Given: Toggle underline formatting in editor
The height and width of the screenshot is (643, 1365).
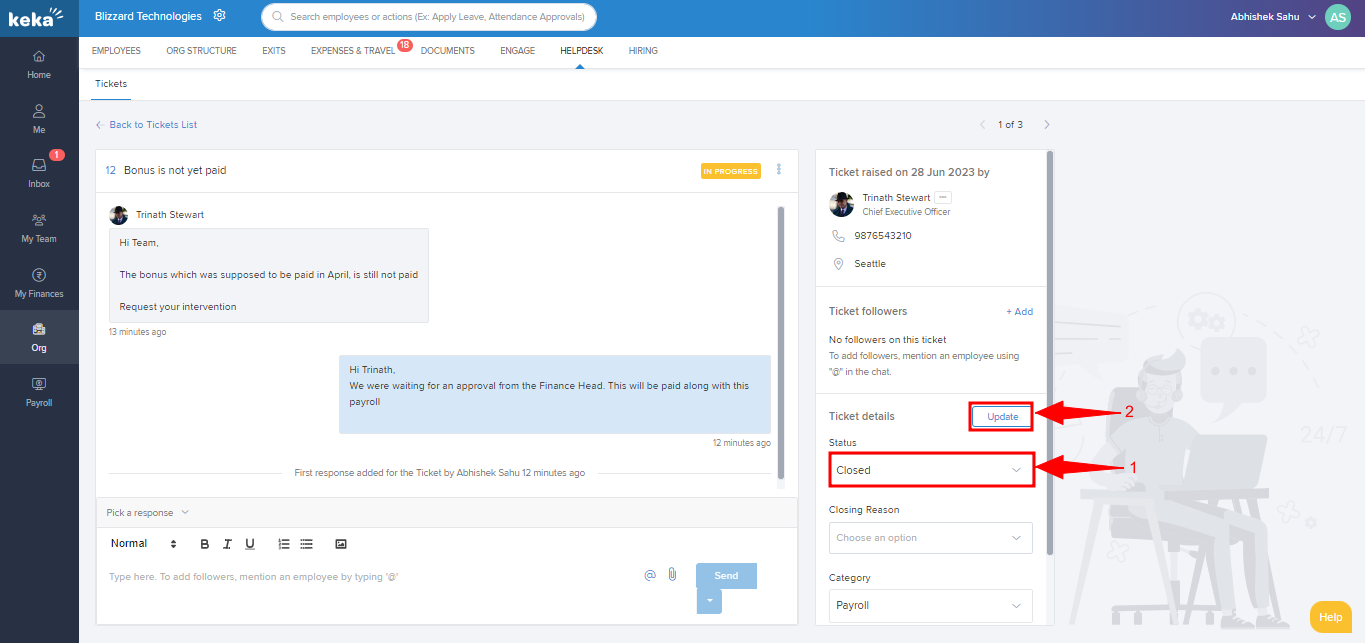Looking at the screenshot, I should point(250,544).
